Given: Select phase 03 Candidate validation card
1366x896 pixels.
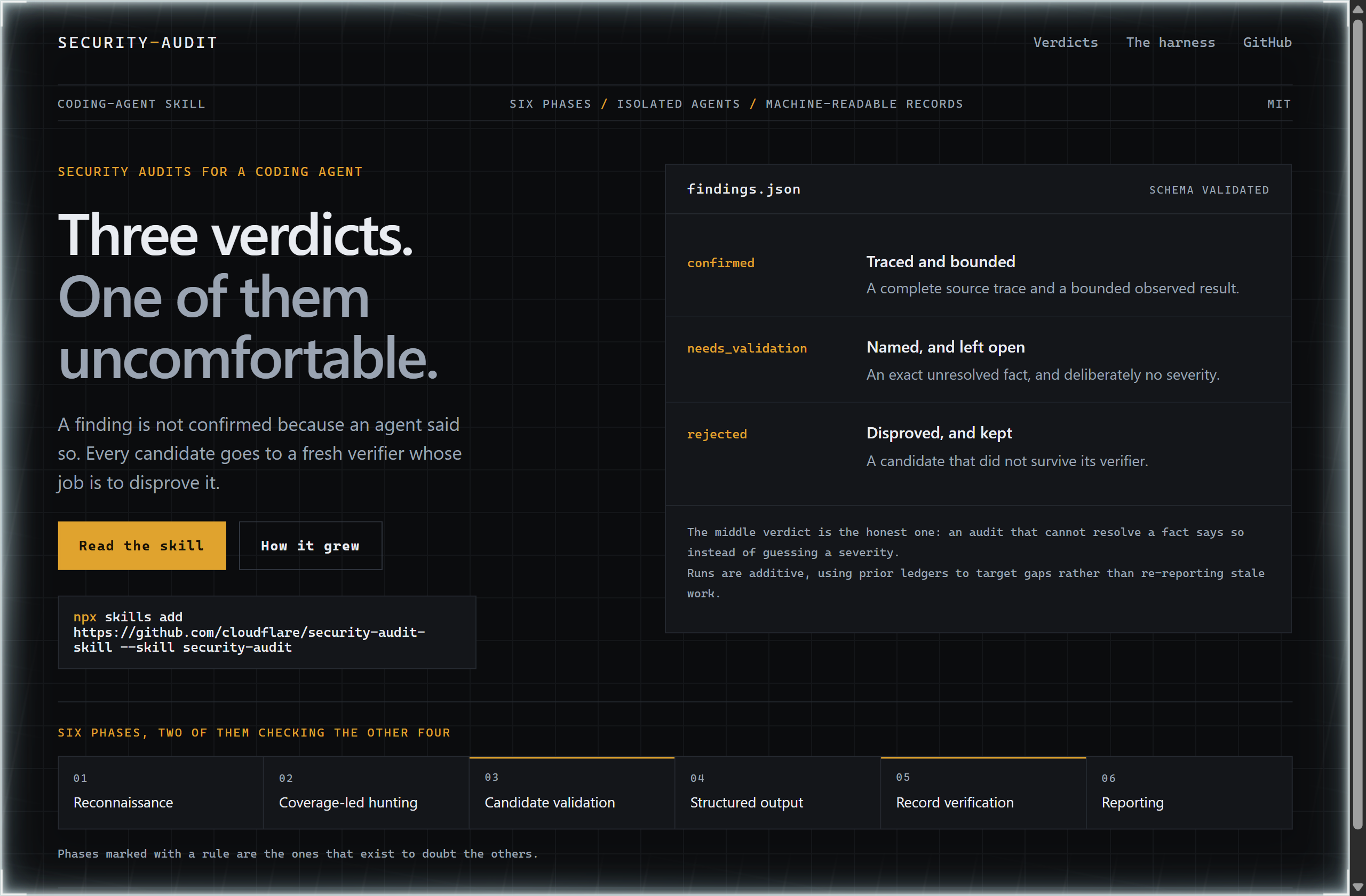Looking at the screenshot, I should click(571, 793).
